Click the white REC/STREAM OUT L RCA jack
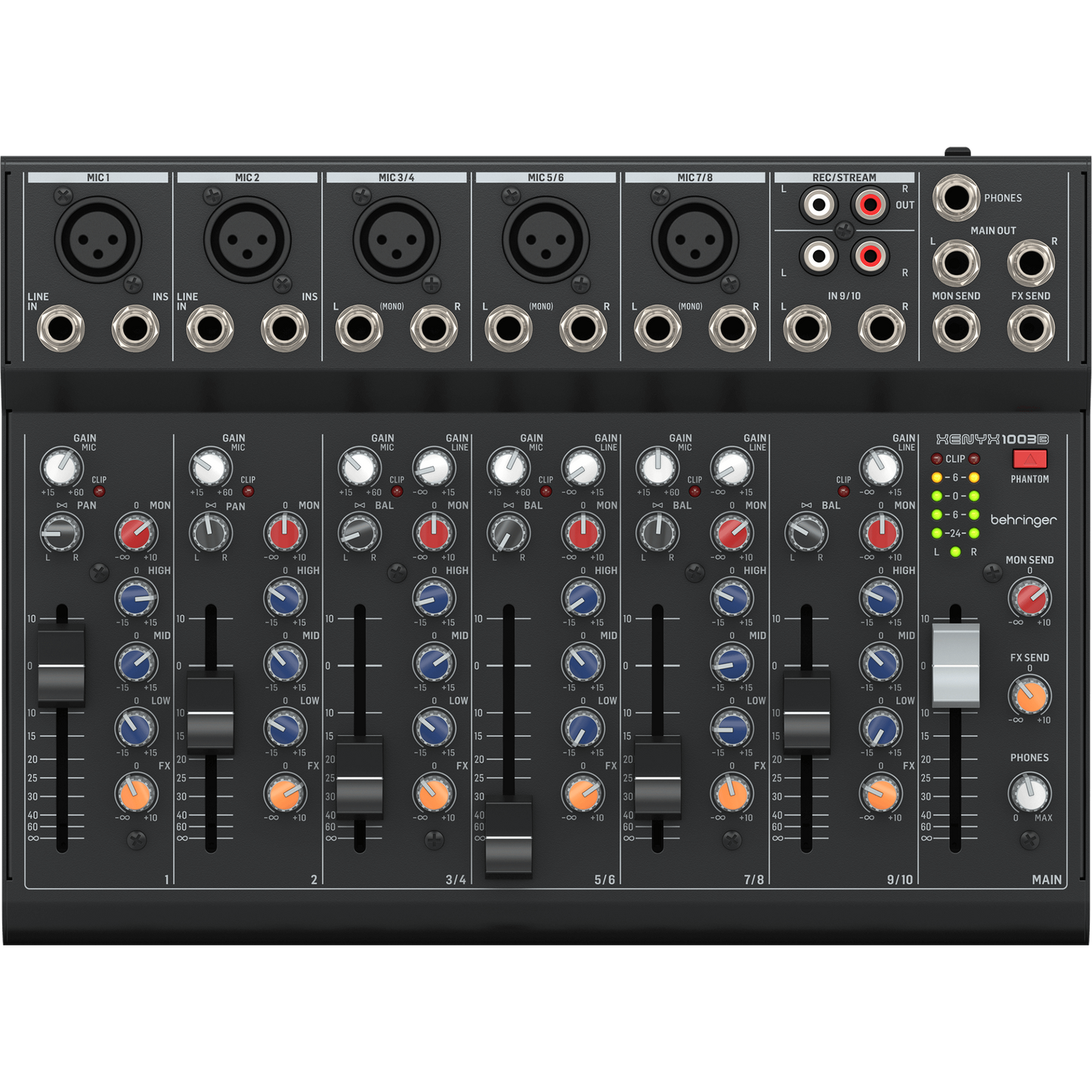The image size is (1092, 1092). click(818, 204)
